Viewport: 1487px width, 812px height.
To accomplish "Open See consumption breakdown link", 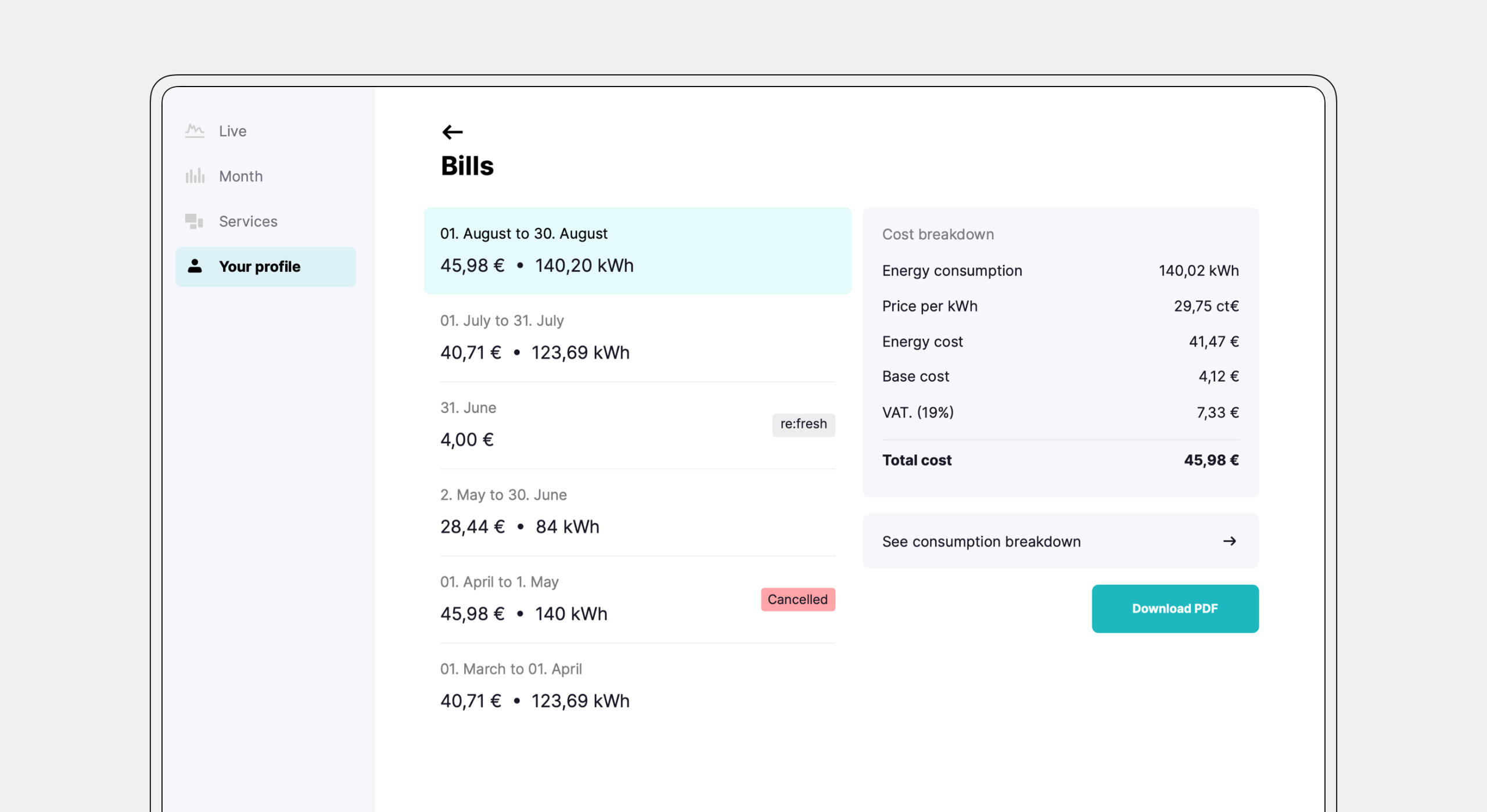I will point(981,541).
